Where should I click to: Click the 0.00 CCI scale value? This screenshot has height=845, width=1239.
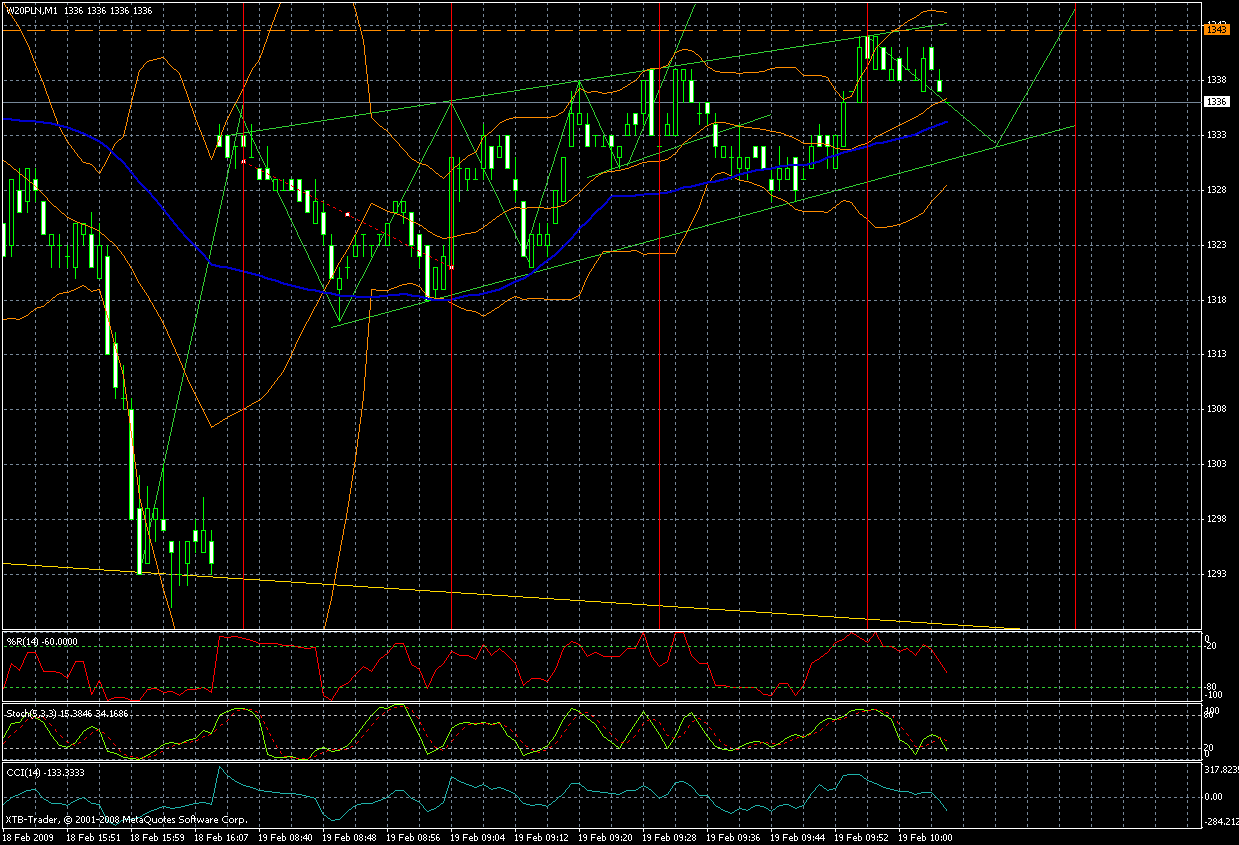(x=1214, y=797)
